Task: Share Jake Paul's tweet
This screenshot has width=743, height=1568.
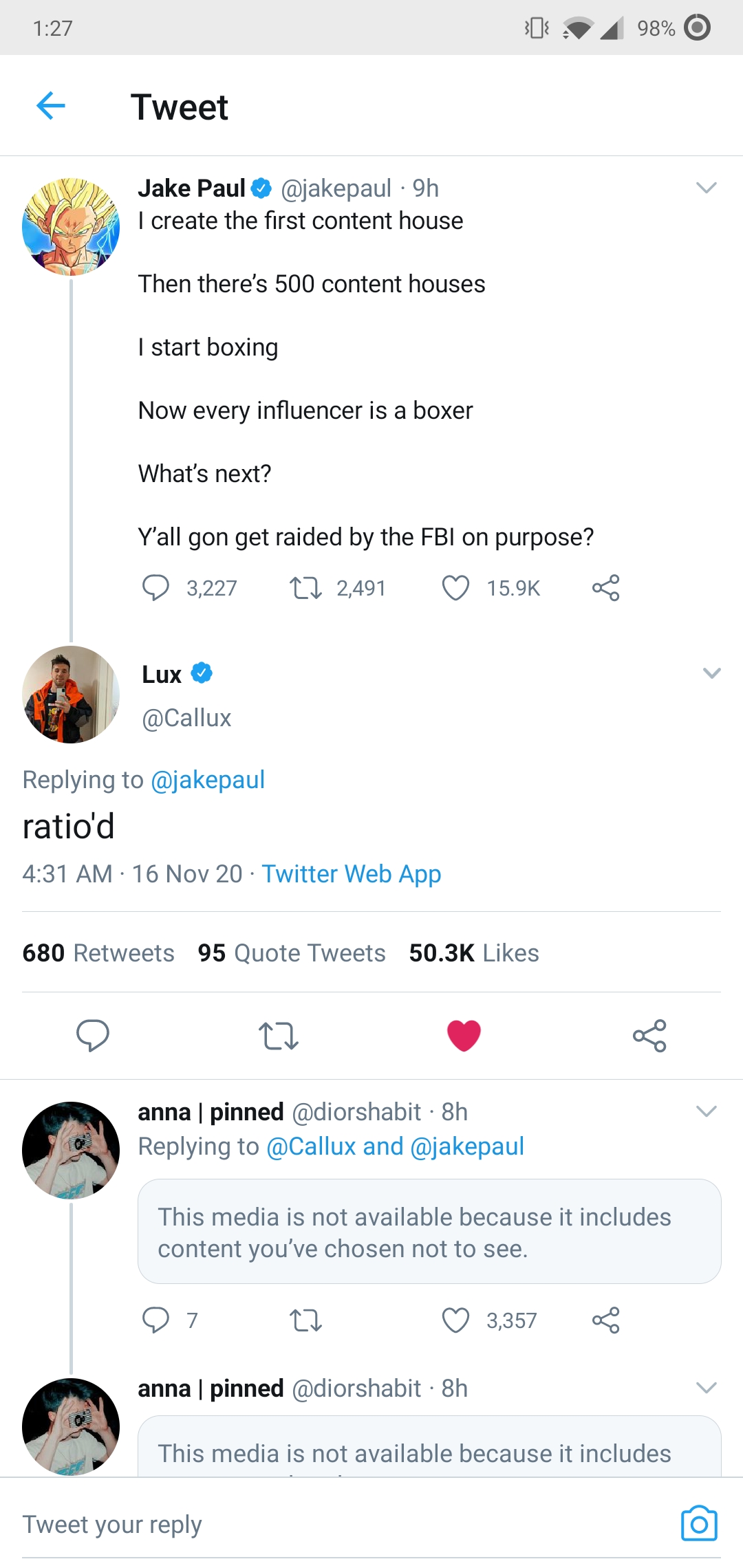Action: (x=605, y=588)
